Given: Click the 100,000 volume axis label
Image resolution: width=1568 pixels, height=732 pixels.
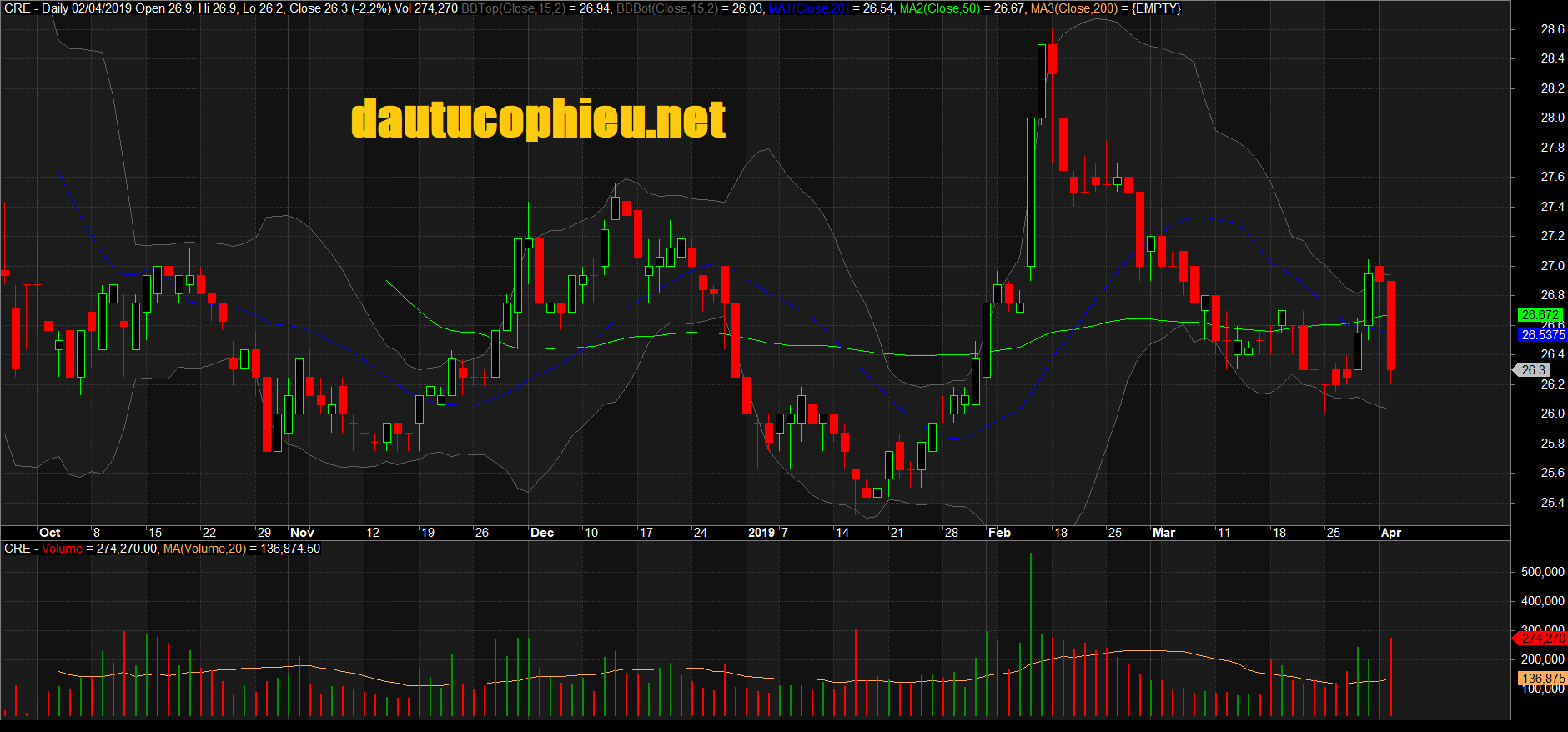Looking at the screenshot, I should click(x=1542, y=689).
